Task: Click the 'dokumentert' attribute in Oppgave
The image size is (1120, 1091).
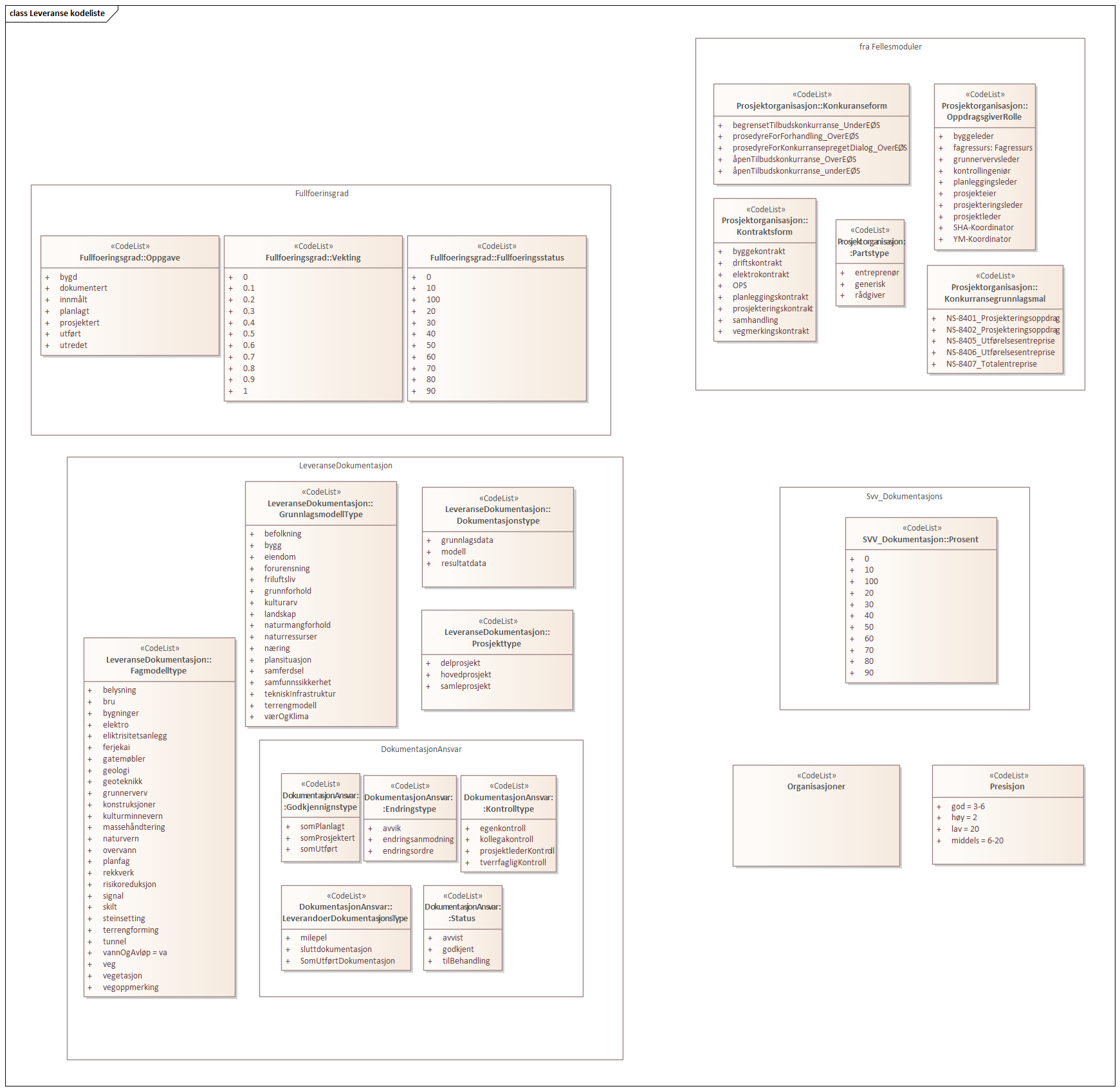Action: click(x=84, y=288)
